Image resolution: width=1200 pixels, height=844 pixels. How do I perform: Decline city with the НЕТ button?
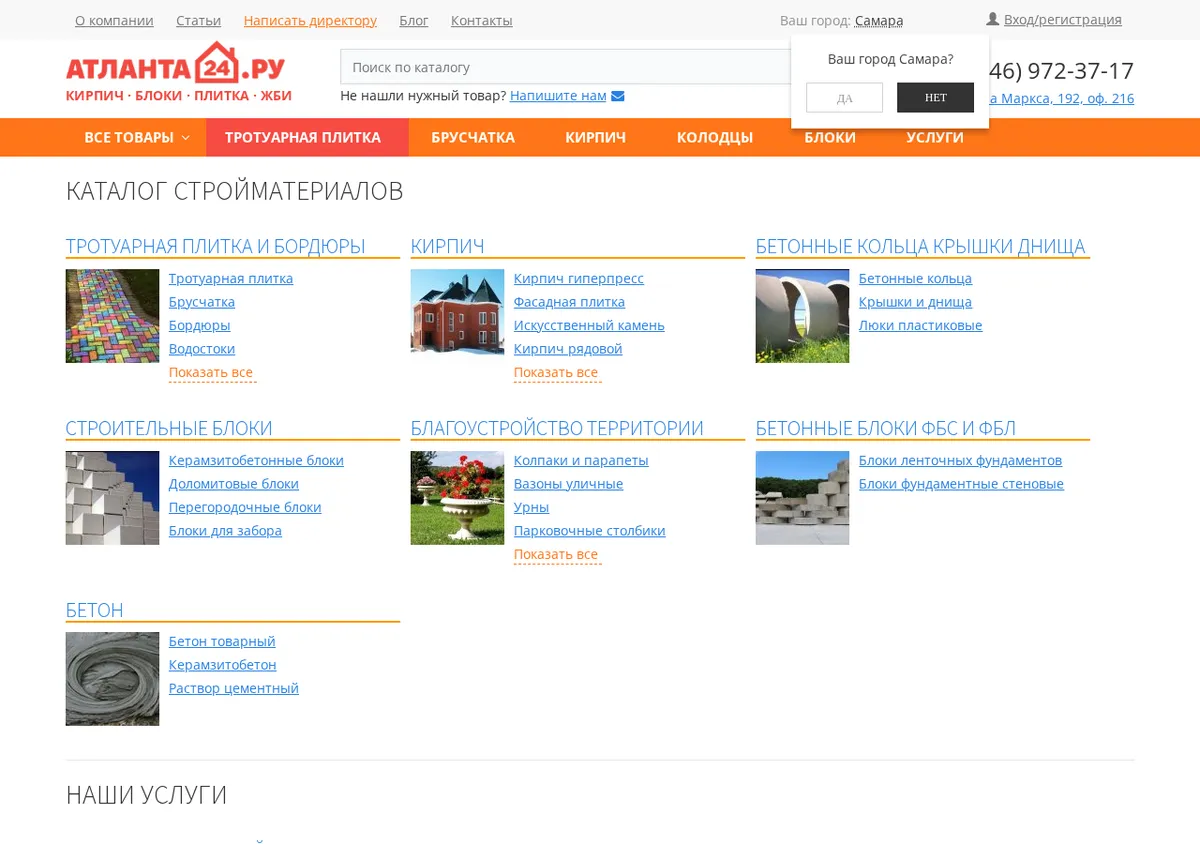pos(935,98)
